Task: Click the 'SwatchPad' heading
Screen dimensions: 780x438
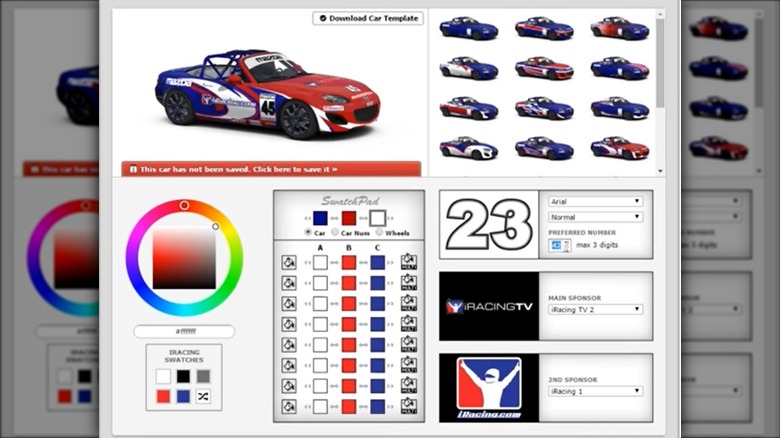Action: [350, 201]
